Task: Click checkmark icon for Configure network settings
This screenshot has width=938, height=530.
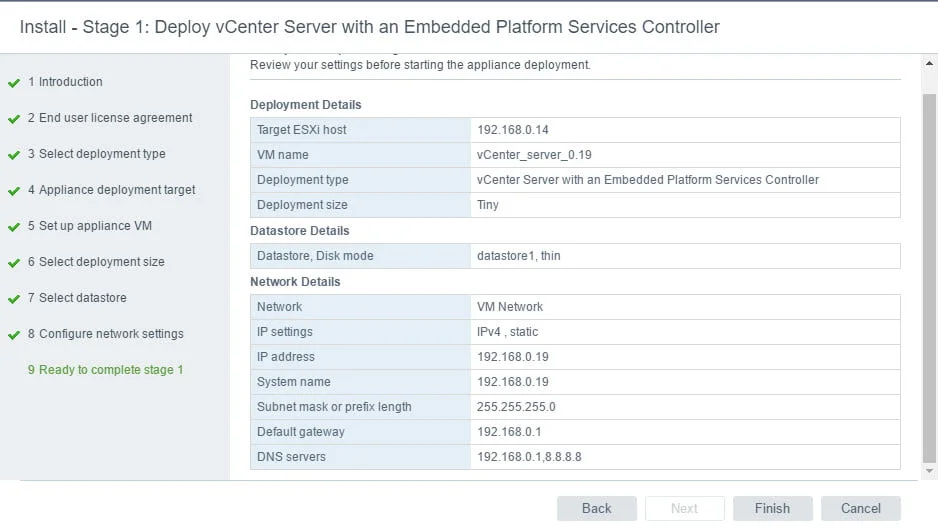Action: coord(14,335)
